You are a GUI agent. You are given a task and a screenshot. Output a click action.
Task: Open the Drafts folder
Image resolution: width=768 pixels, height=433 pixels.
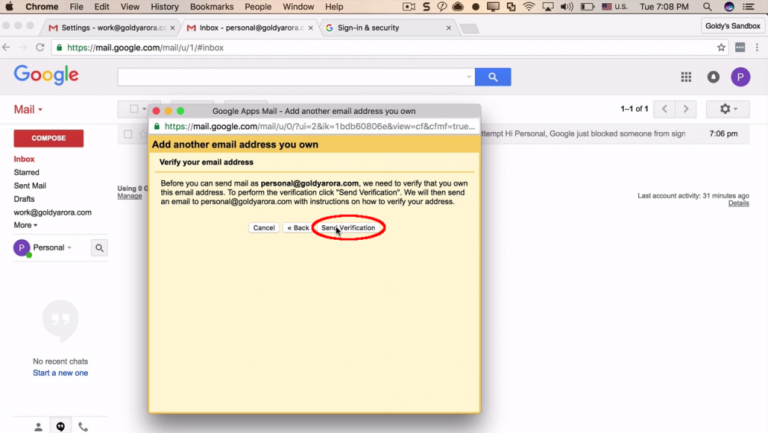(x=24, y=199)
